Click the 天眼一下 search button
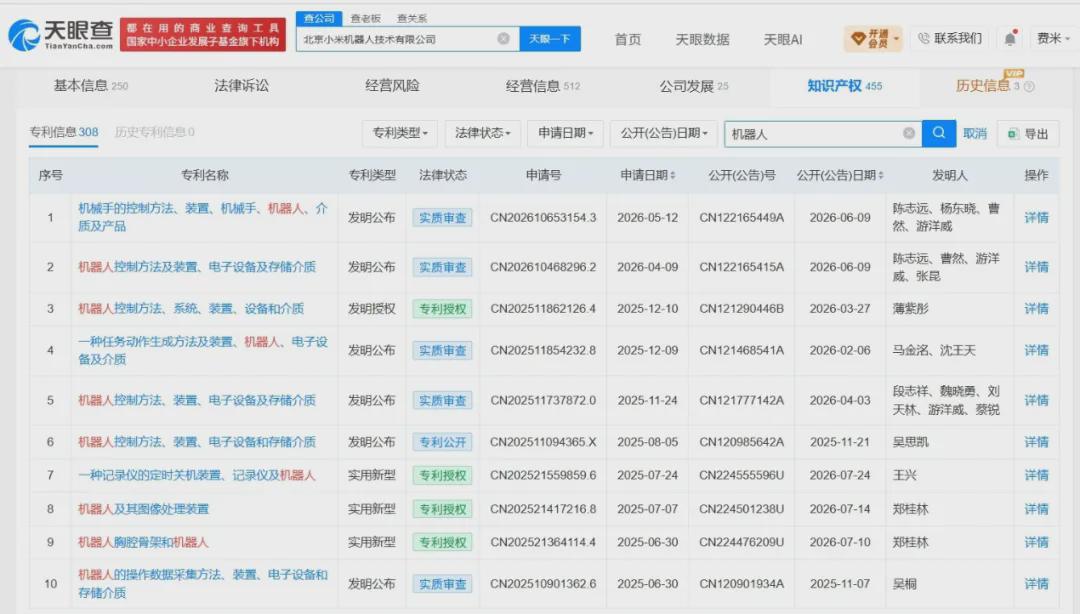1080x614 pixels. tap(550, 39)
